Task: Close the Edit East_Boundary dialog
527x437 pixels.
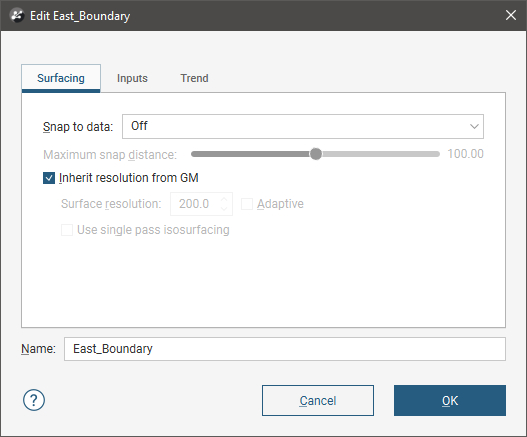Action: [511, 15]
